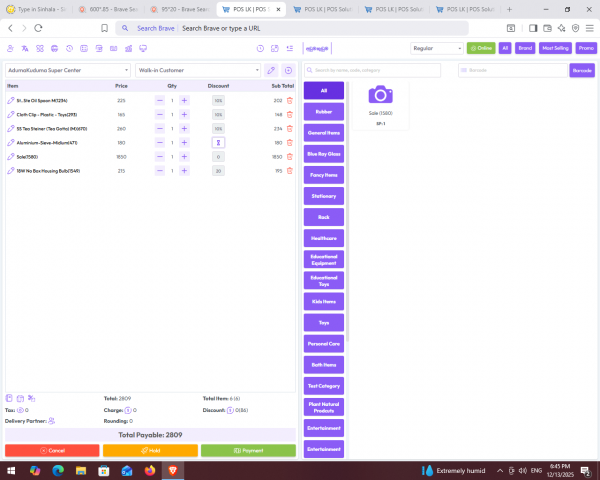Screen dimensions: 600x480
Task: Decrease quantity of Sole(1580) item
Action: [160, 157]
